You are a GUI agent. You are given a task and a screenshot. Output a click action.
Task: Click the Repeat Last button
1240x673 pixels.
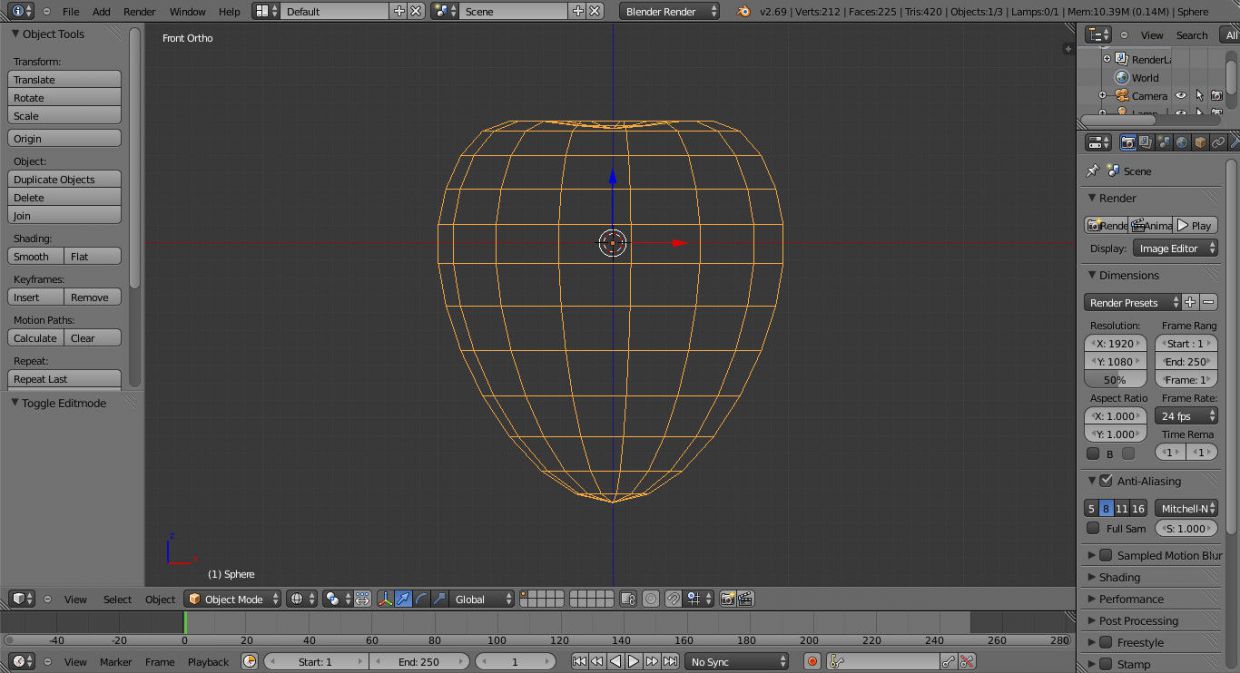click(x=64, y=379)
